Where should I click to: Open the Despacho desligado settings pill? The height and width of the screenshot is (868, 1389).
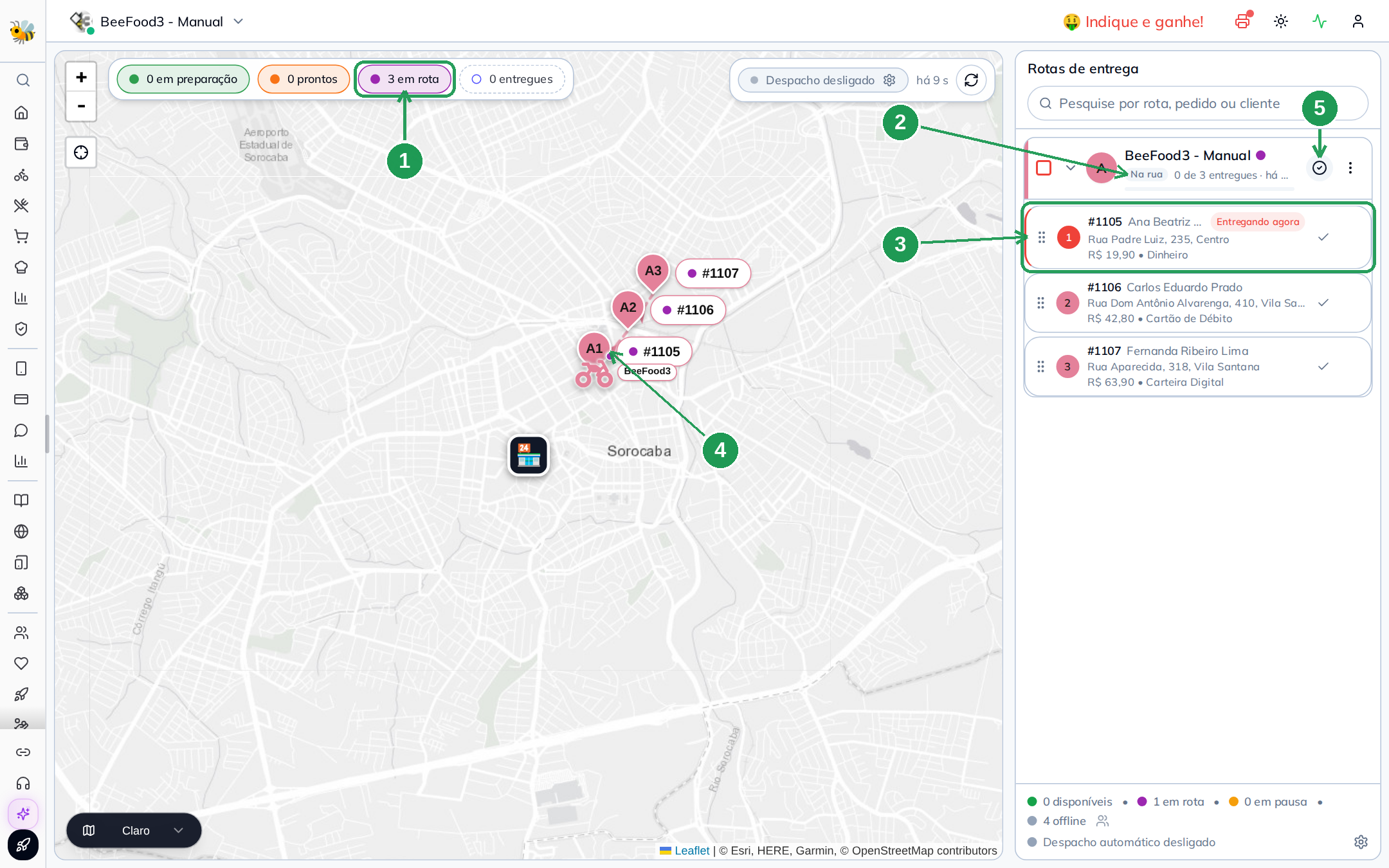[822, 80]
